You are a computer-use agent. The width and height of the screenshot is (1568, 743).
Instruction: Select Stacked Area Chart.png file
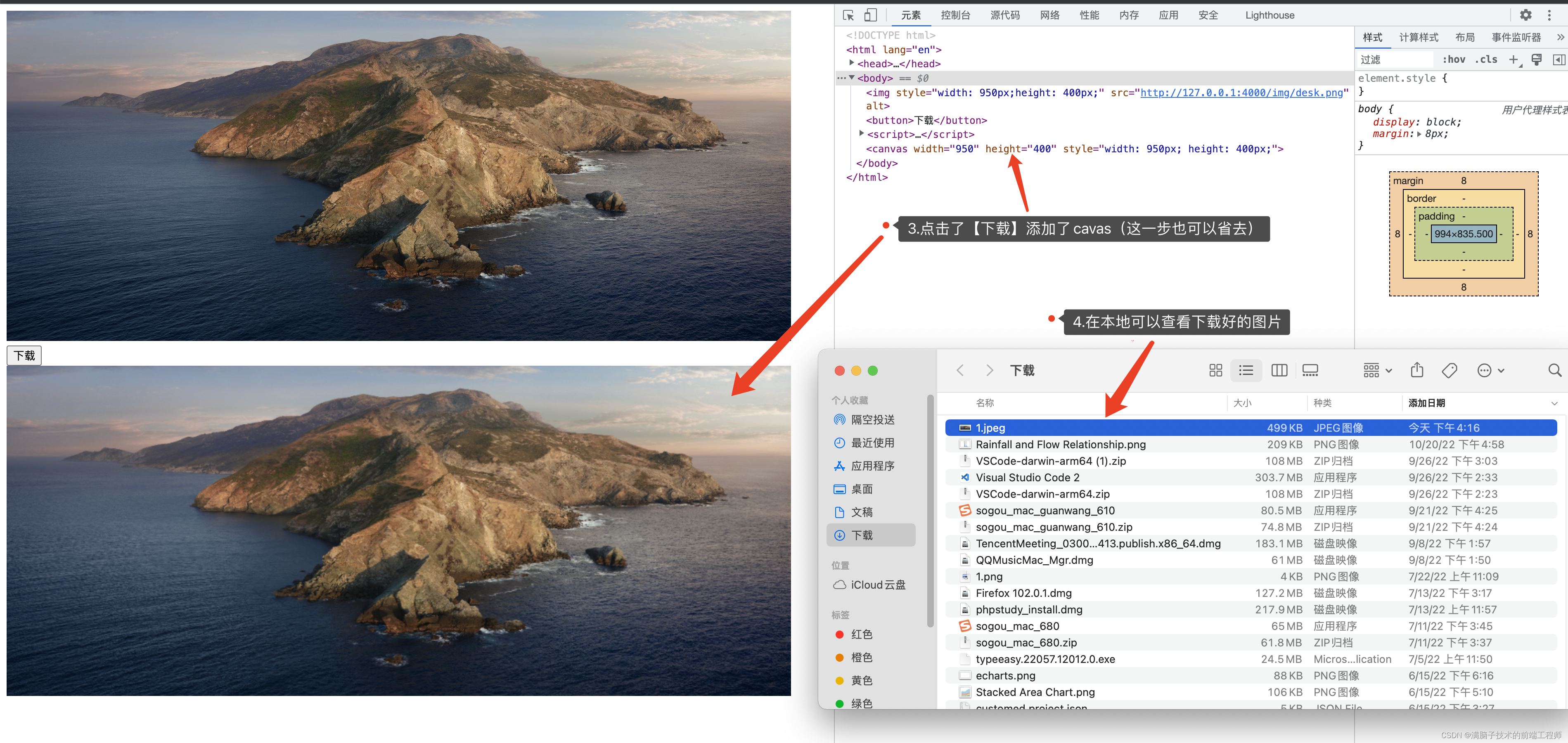point(1250,693)
